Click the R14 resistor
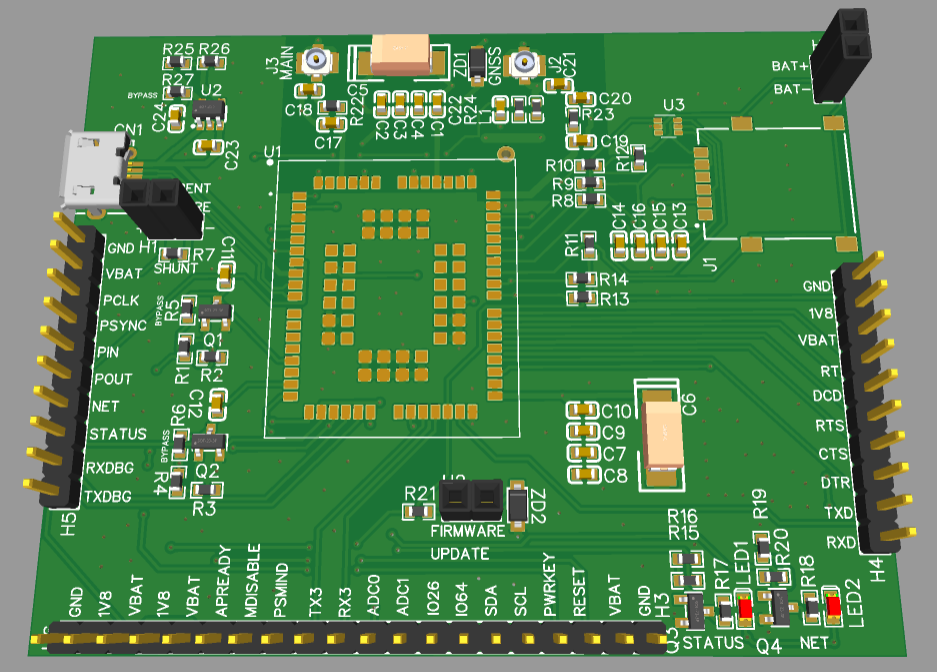 click(x=581, y=278)
